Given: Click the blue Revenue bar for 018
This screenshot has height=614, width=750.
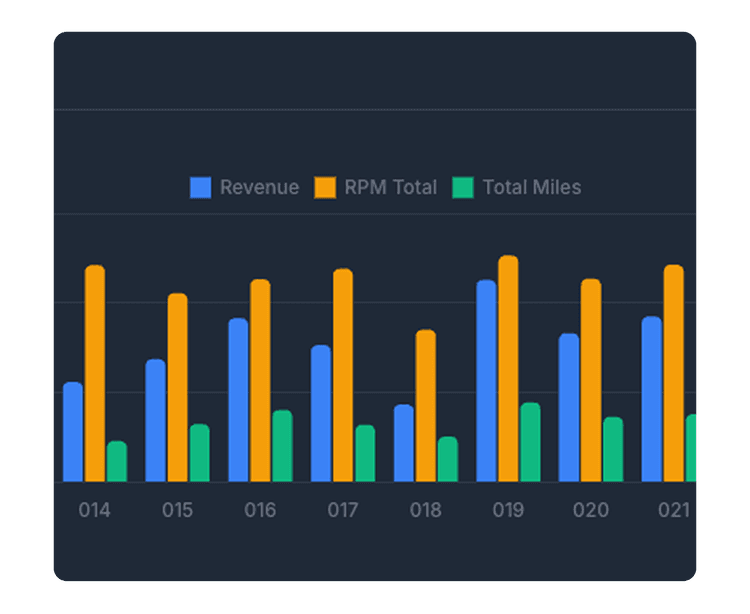Looking at the screenshot, I should (404, 443).
